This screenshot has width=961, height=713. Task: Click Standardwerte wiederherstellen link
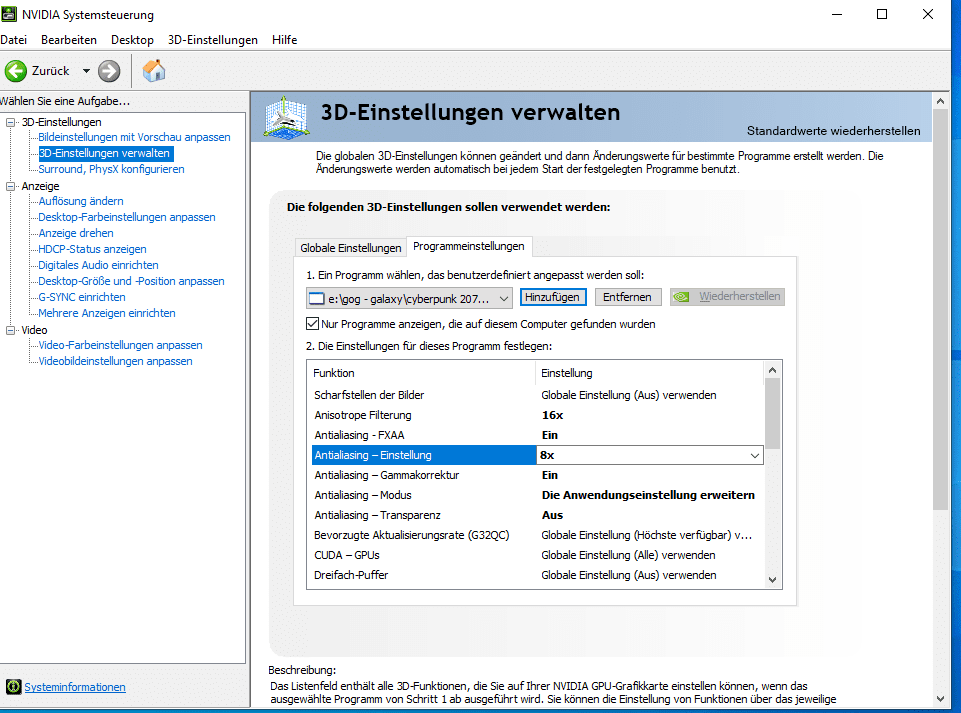tap(834, 131)
